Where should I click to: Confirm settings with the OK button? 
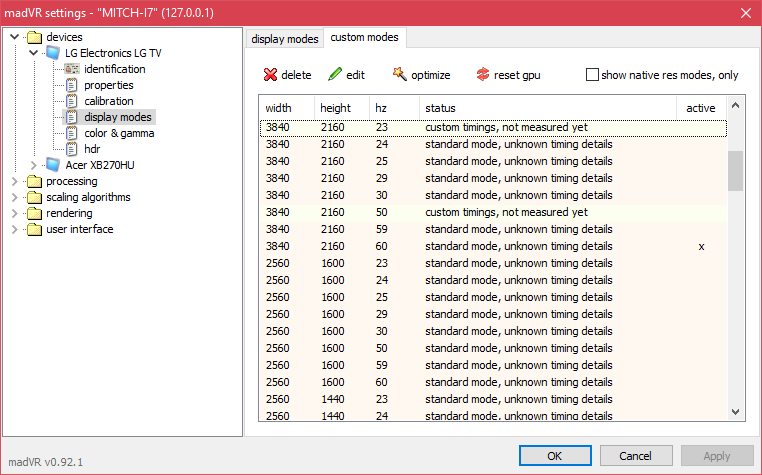coord(555,456)
